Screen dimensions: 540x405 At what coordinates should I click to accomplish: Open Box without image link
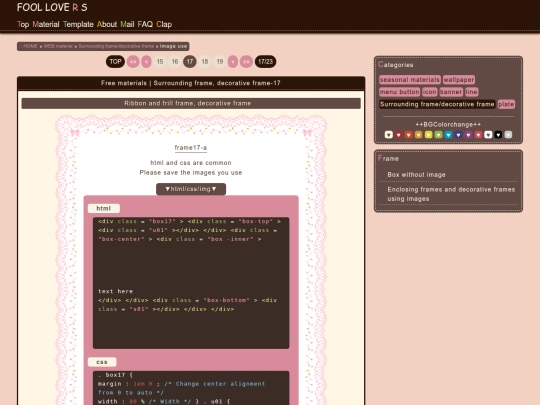pos(416,175)
